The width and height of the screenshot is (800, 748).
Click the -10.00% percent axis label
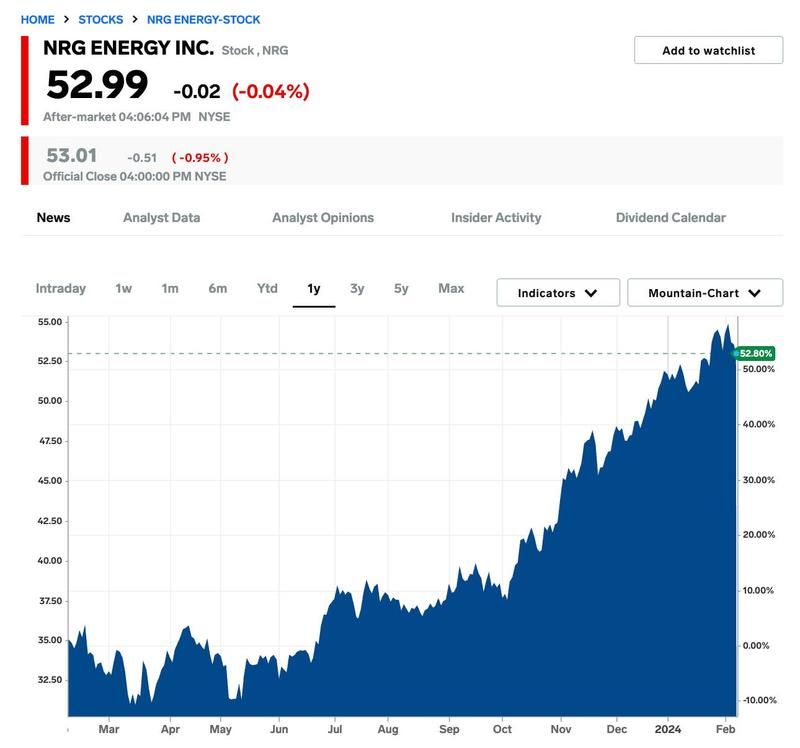pyautogui.click(x=760, y=700)
